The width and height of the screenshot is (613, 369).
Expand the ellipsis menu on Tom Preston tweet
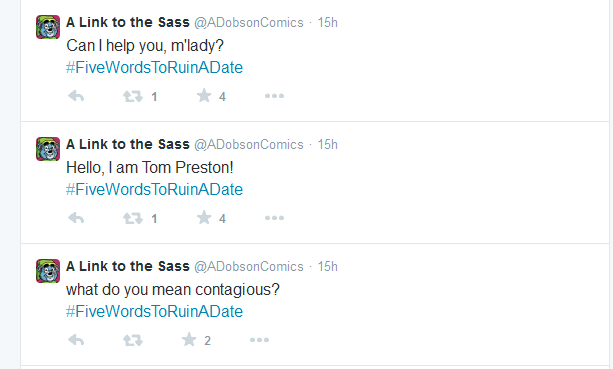coord(274,218)
